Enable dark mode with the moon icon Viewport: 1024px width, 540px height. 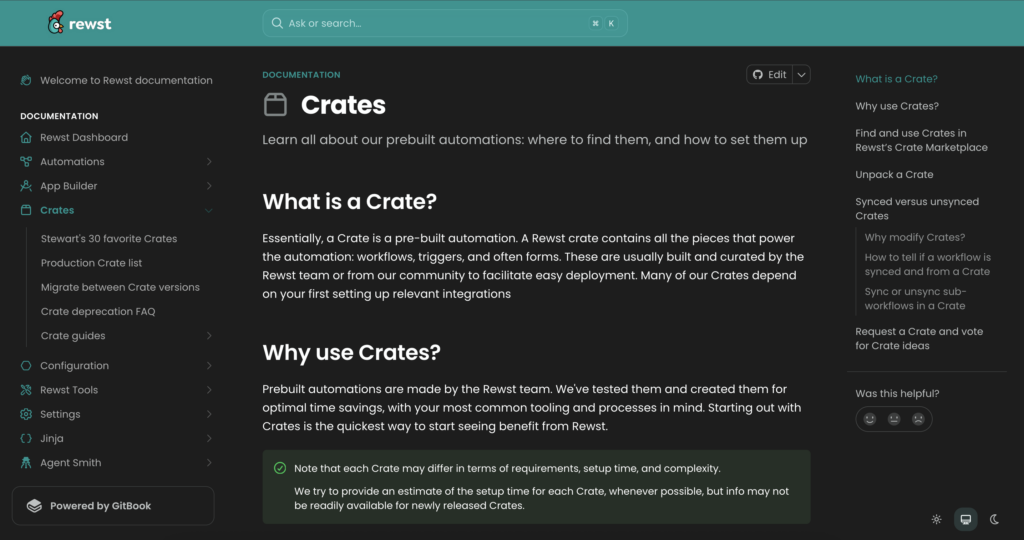pos(994,519)
